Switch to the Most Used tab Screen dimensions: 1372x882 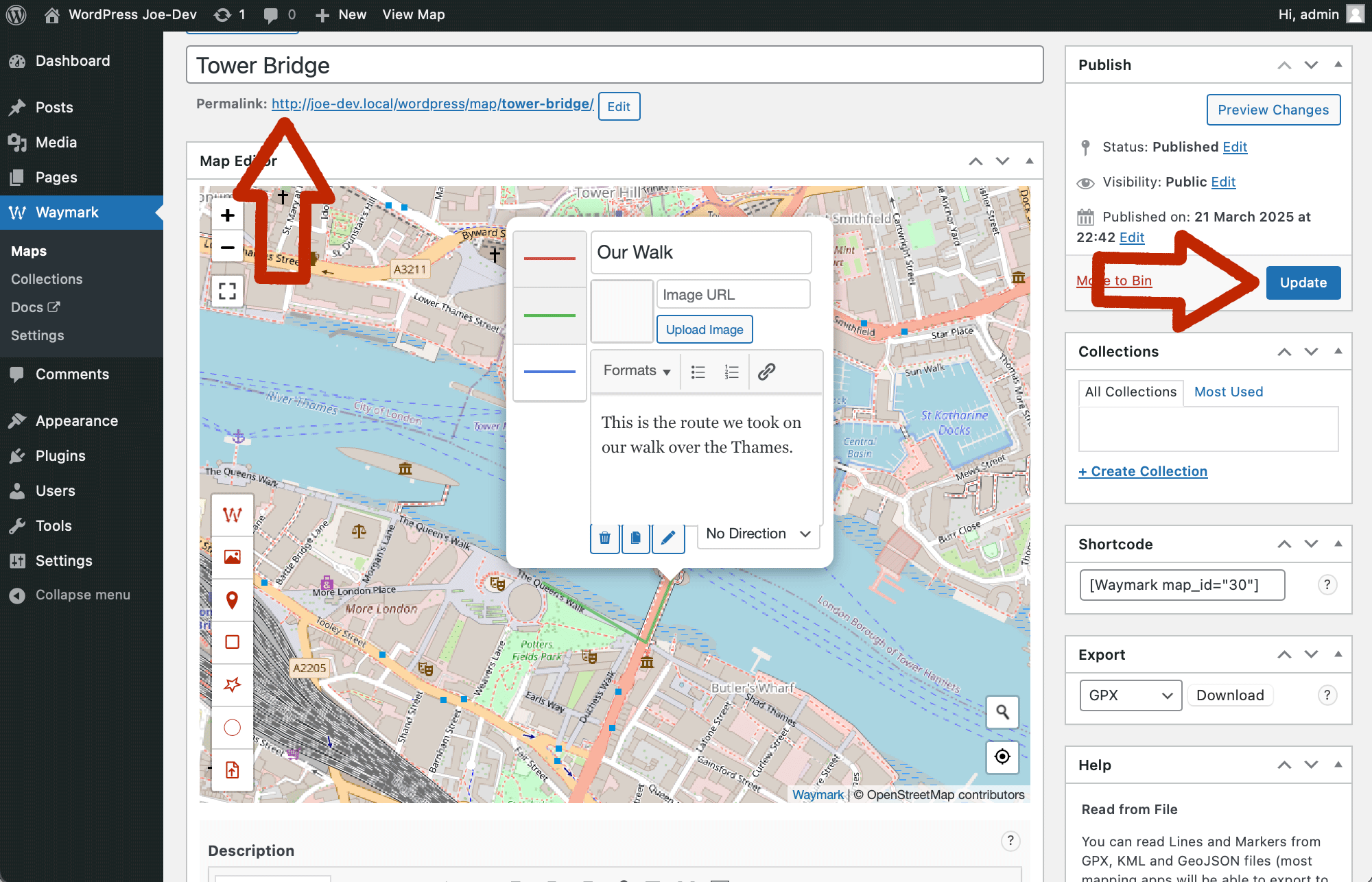click(1228, 392)
